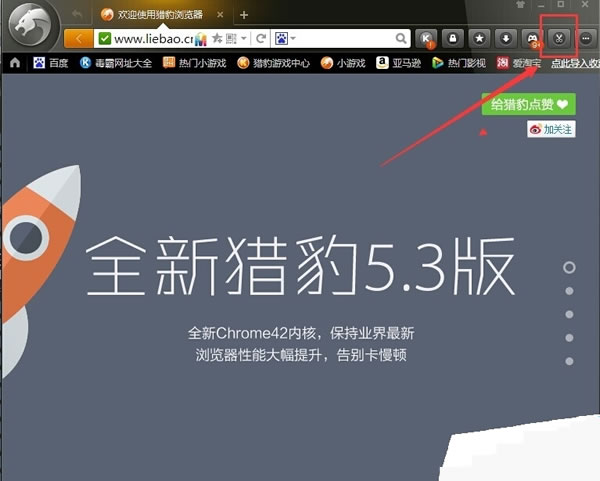This screenshot has width=600, height=481.
Task: Open the 热门影视 bookmark
Action: pyautogui.click(x=459, y=63)
